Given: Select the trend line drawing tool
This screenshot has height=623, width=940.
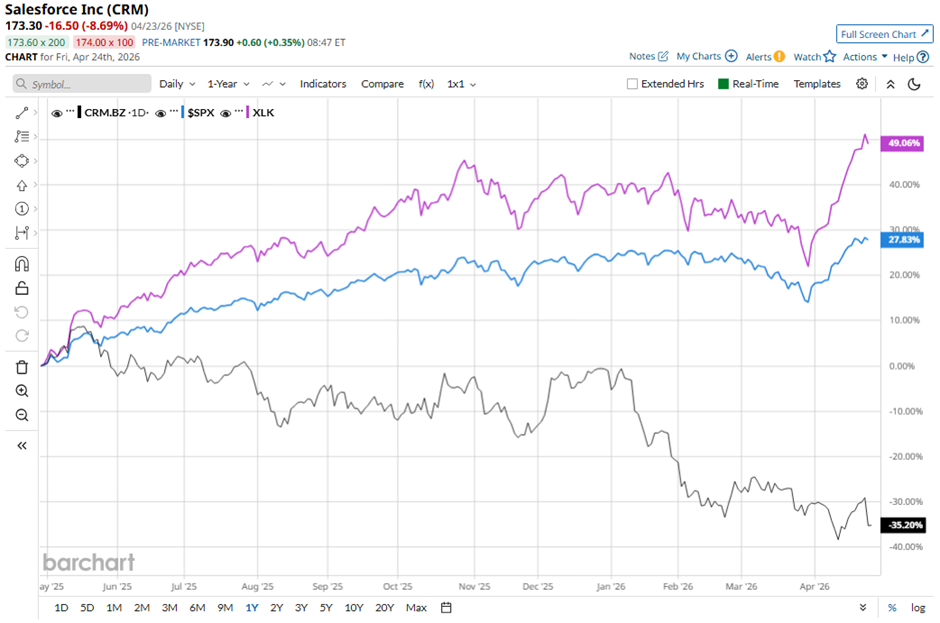Looking at the screenshot, I should (22, 113).
